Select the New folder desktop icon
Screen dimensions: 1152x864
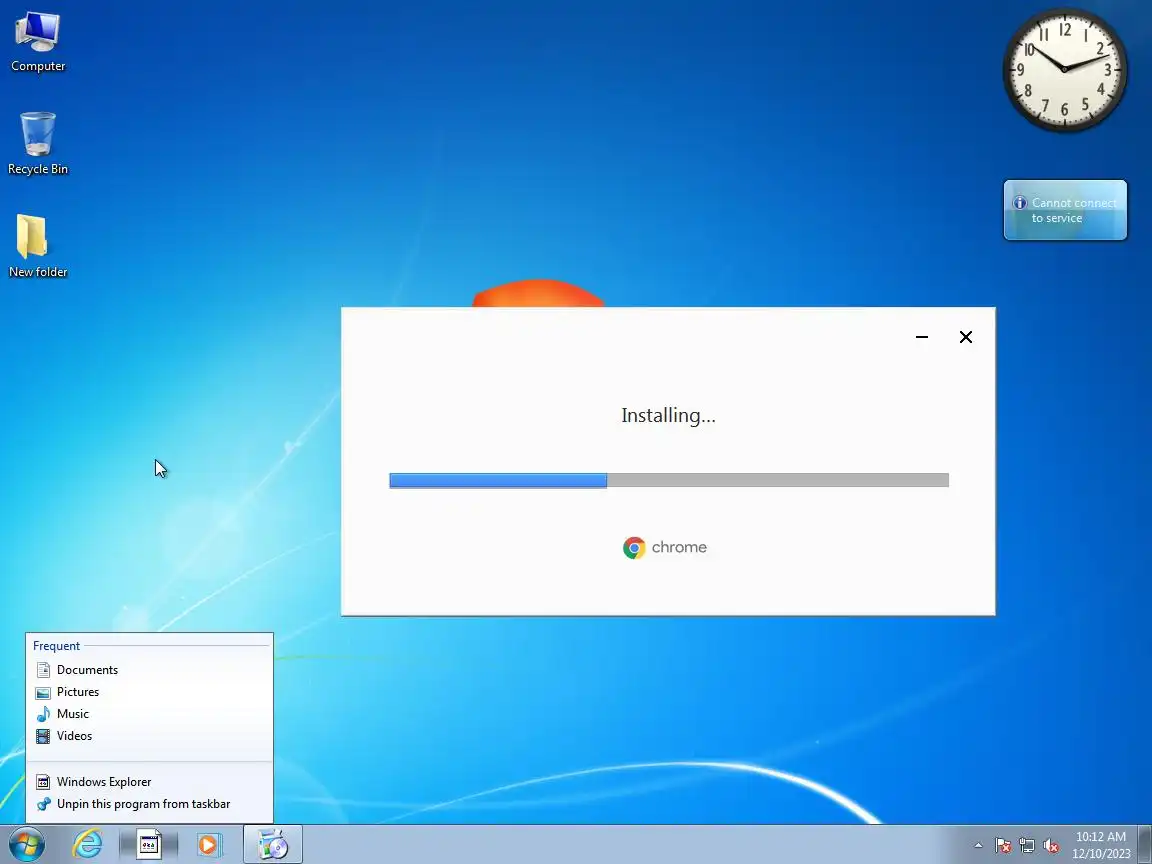pos(37,246)
